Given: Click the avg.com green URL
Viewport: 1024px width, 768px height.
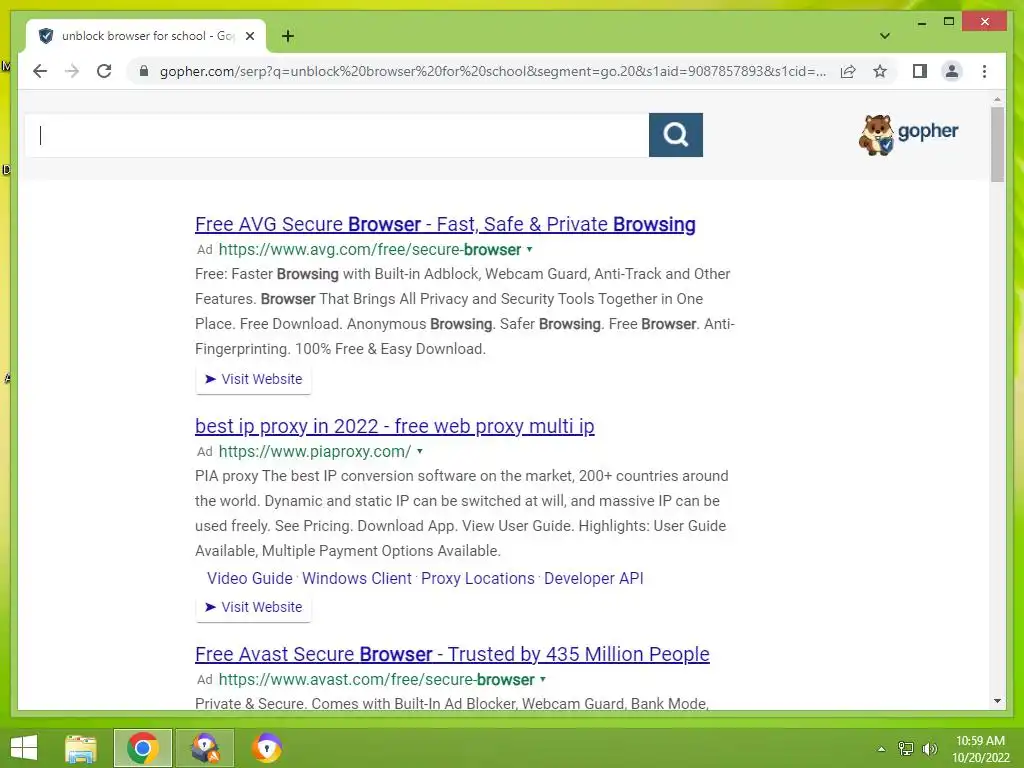Looking at the screenshot, I should click(370, 249).
